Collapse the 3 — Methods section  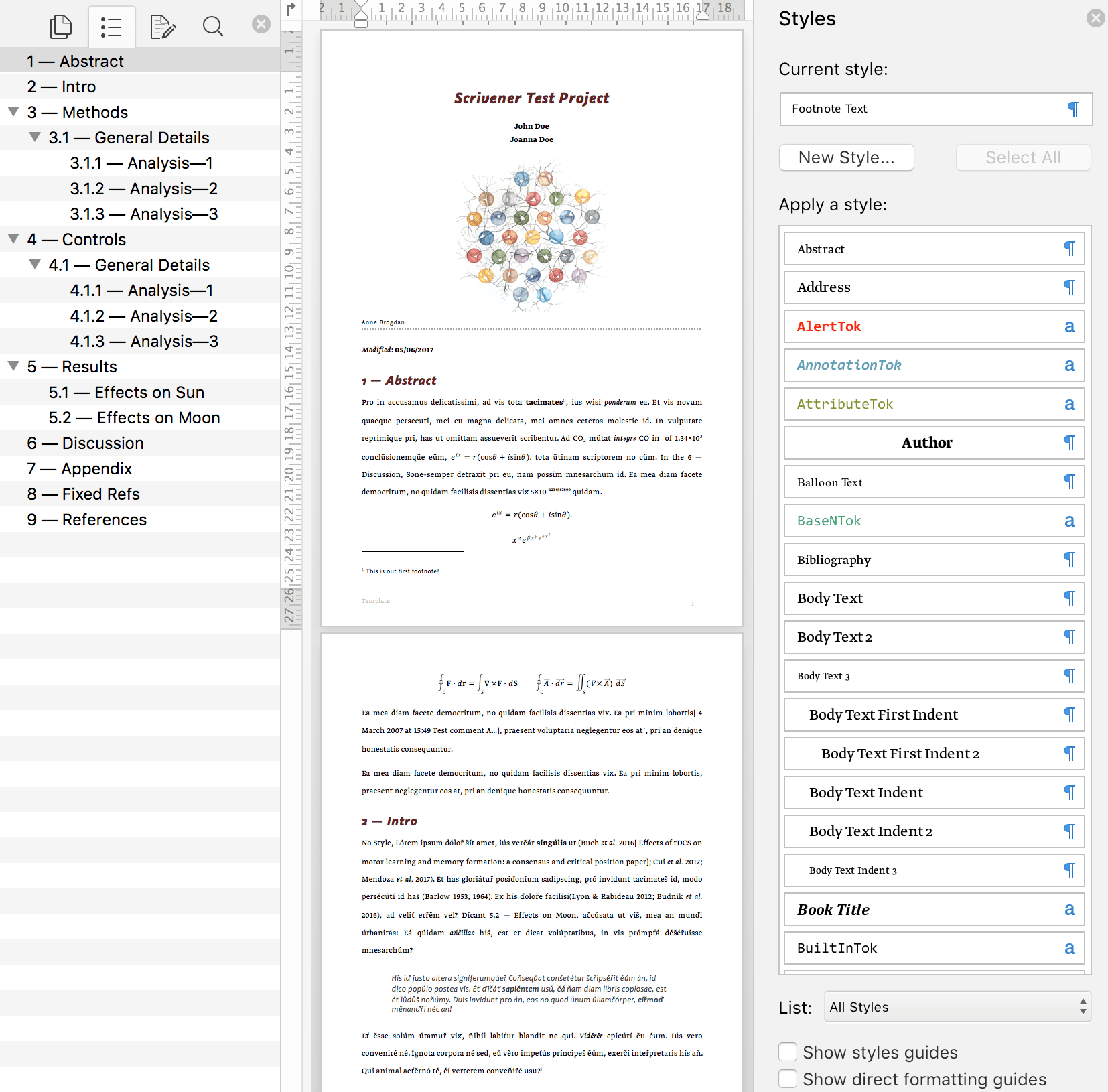[13, 111]
